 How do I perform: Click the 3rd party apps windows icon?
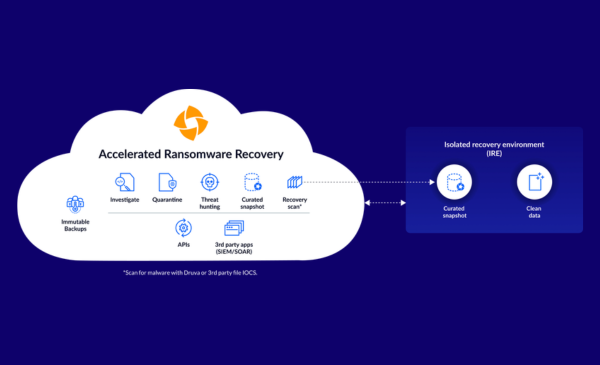(234, 228)
